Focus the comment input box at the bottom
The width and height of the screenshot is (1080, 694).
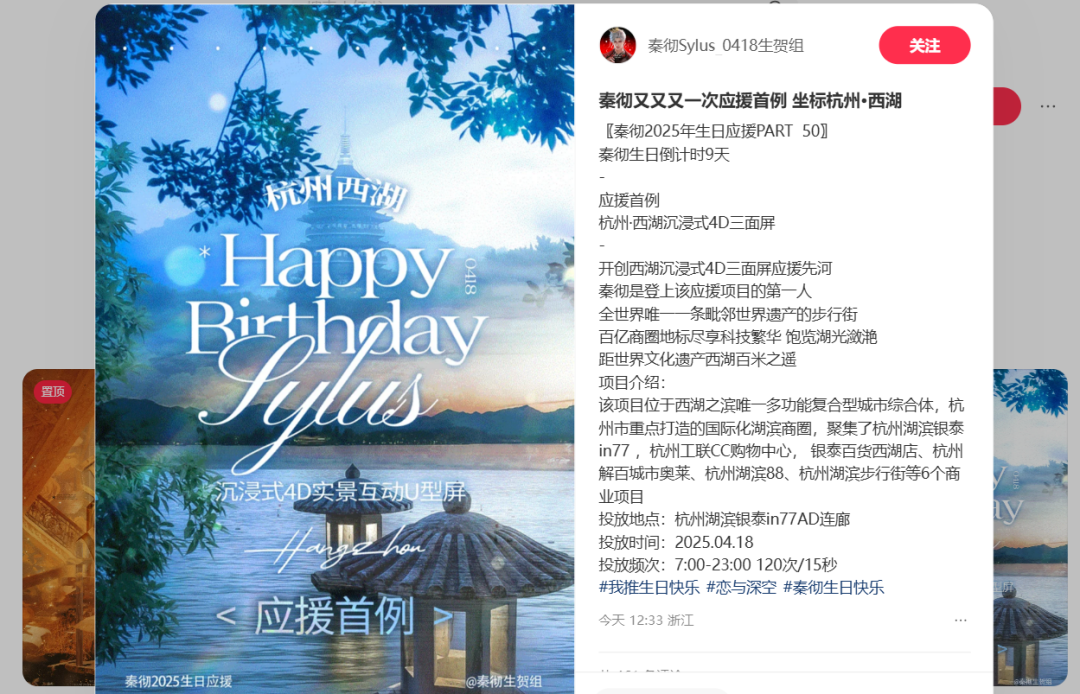661,690
